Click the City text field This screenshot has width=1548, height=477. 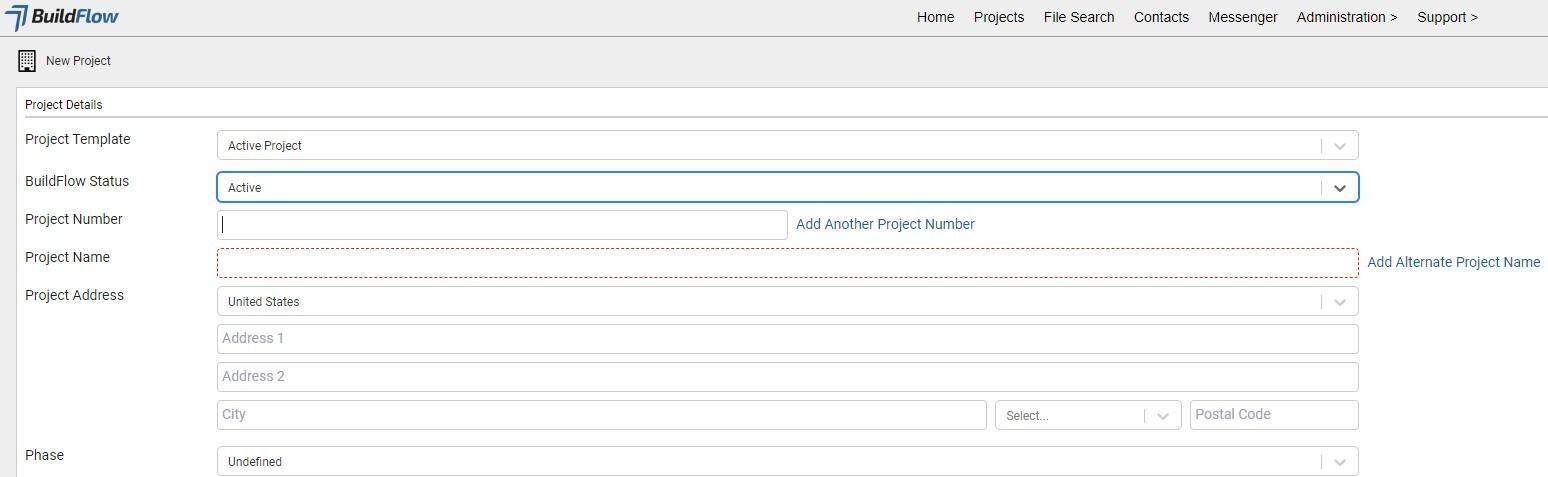pos(600,415)
